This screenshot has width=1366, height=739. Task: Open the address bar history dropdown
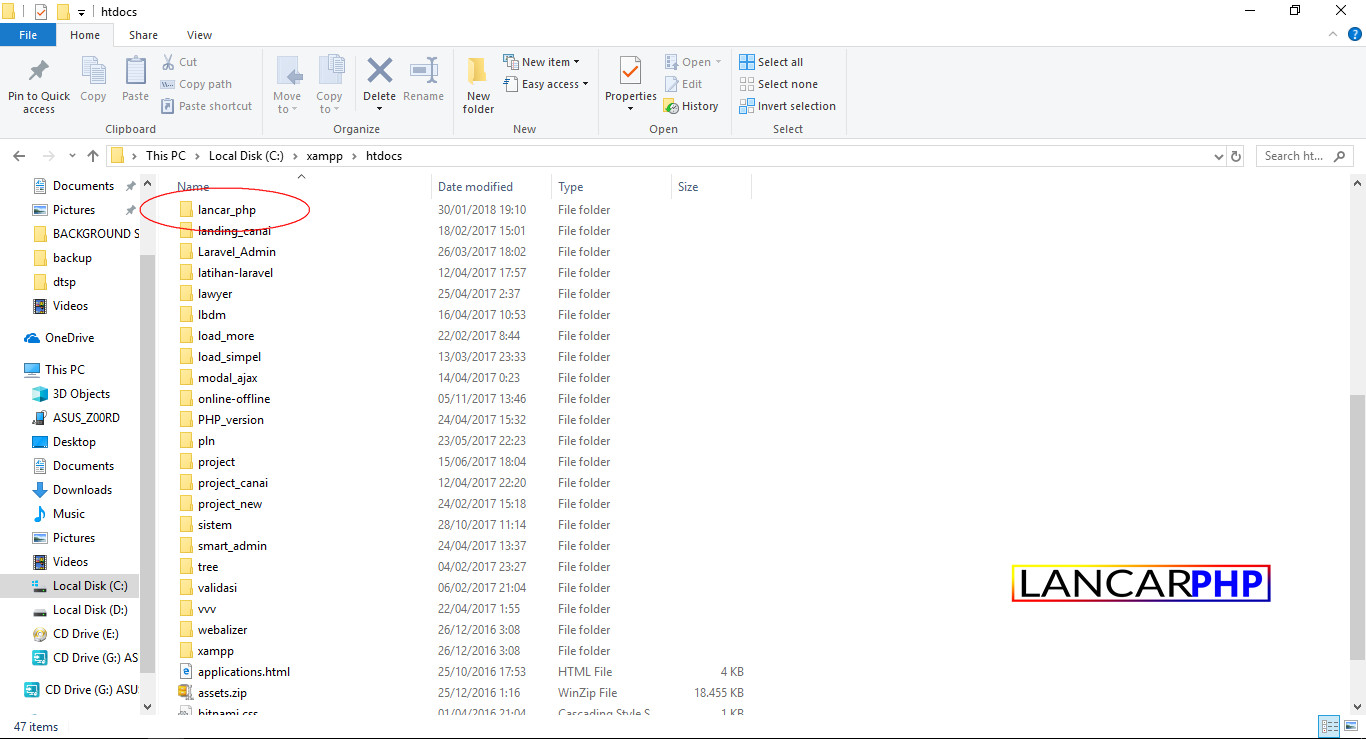pos(1217,156)
